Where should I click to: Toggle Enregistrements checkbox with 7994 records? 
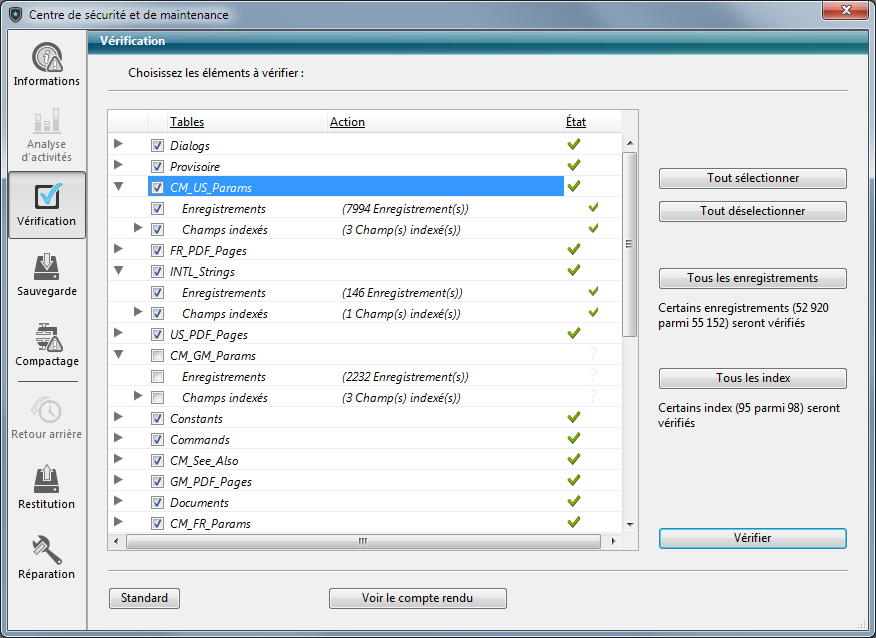tap(158, 209)
